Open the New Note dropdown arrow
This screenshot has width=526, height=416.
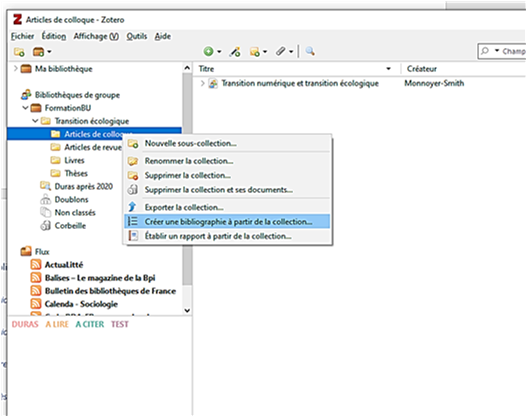coord(265,52)
